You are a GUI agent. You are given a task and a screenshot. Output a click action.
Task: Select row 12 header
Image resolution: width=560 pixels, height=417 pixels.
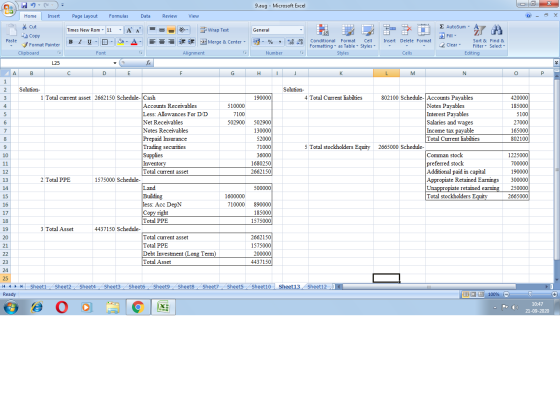pos(5,172)
